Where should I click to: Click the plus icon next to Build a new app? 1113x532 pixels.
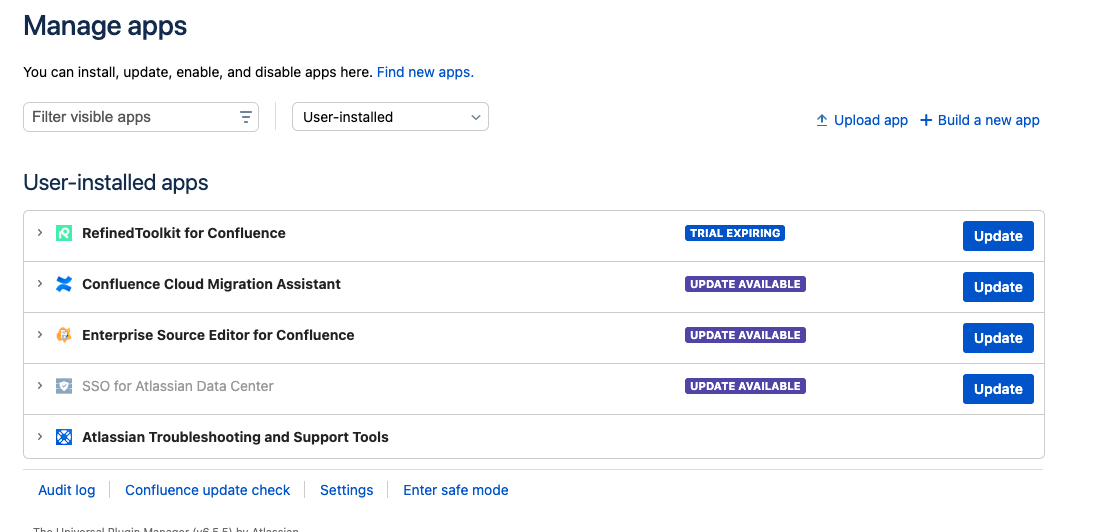[x=926, y=120]
